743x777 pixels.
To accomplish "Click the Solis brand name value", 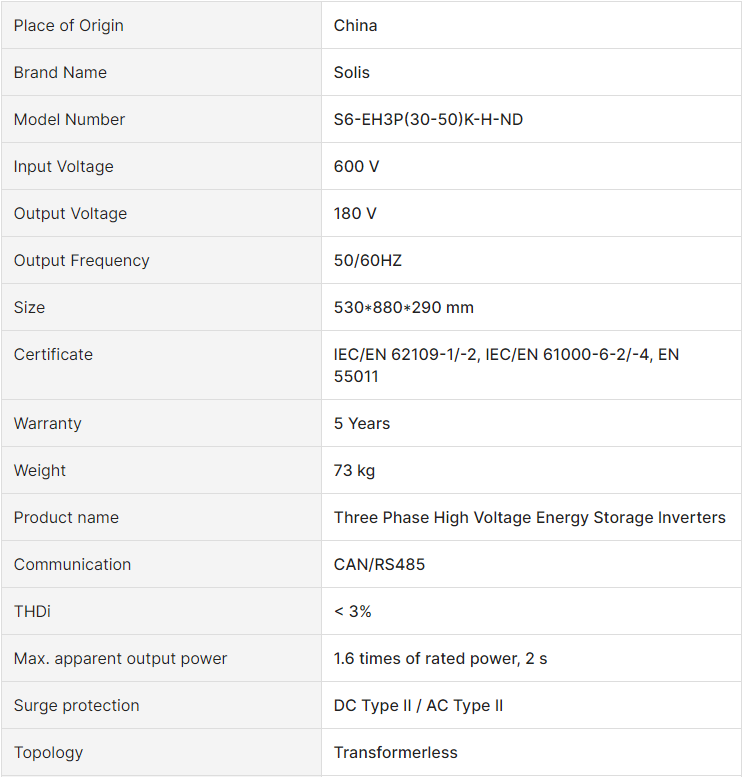I will pos(351,72).
